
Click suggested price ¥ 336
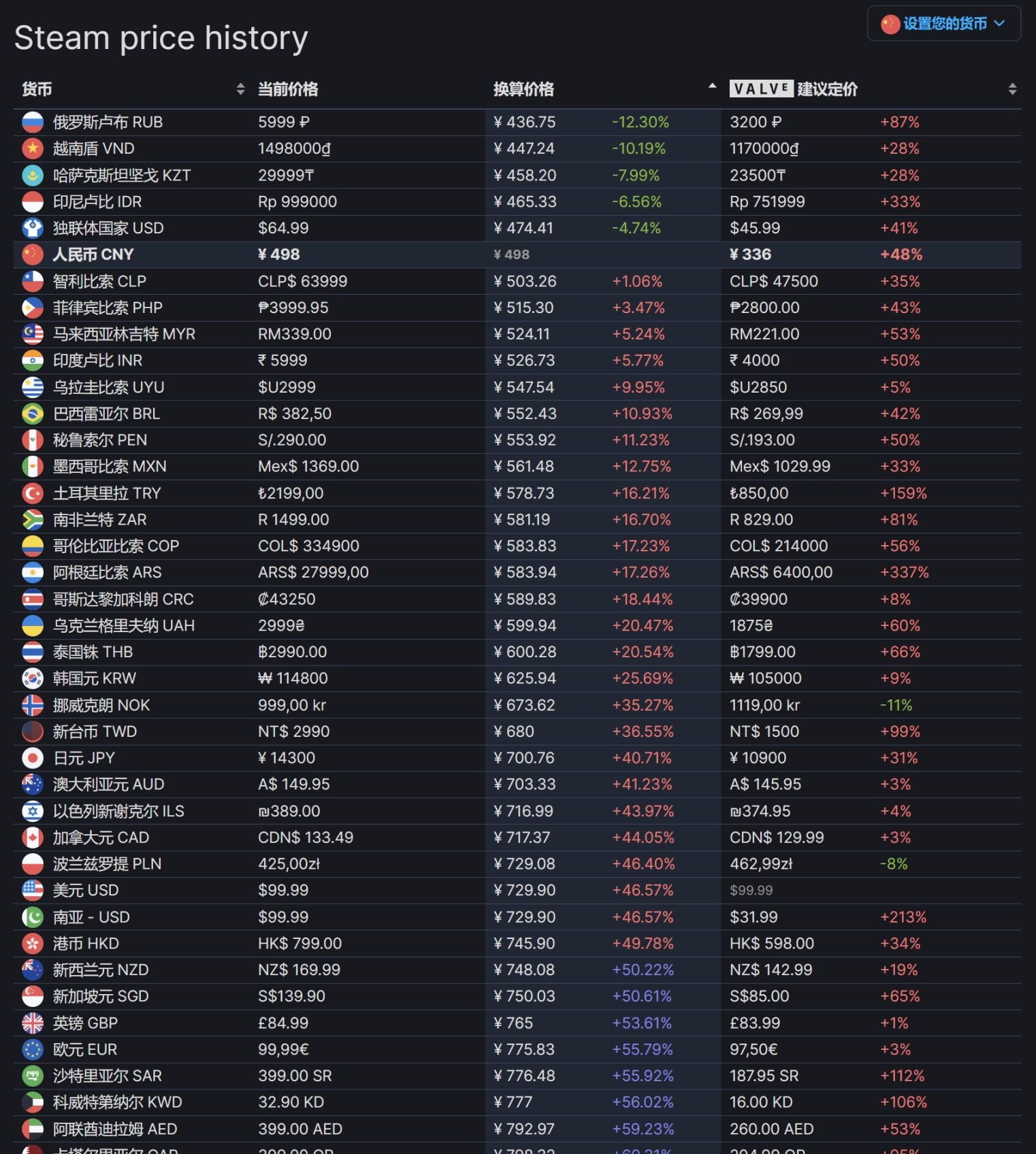[750, 254]
